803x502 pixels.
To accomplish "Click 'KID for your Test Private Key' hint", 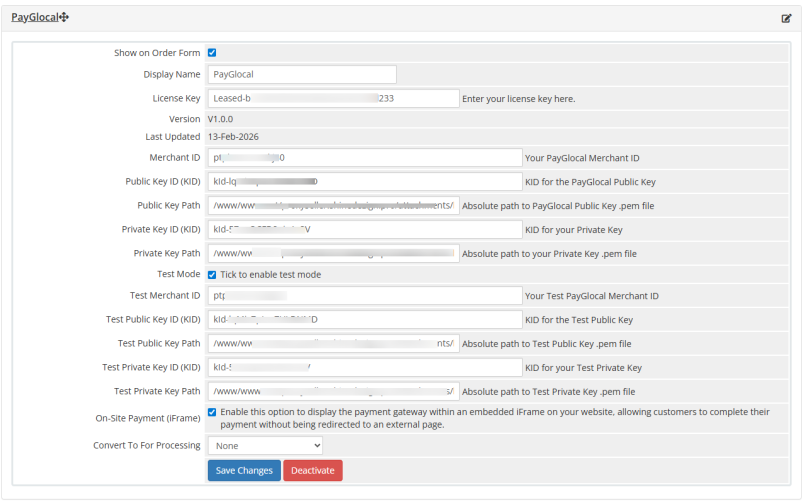I will tap(583, 368).
